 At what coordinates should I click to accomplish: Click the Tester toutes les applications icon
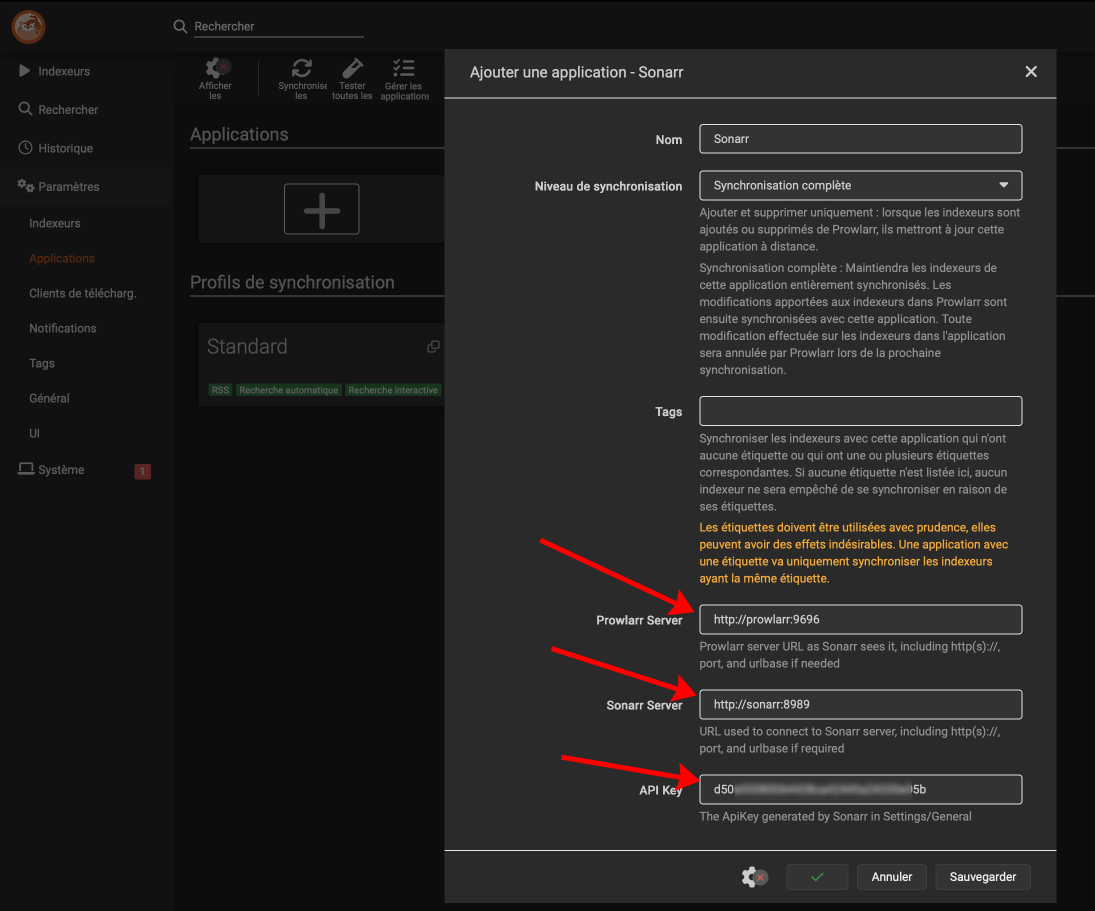(352, 69)
